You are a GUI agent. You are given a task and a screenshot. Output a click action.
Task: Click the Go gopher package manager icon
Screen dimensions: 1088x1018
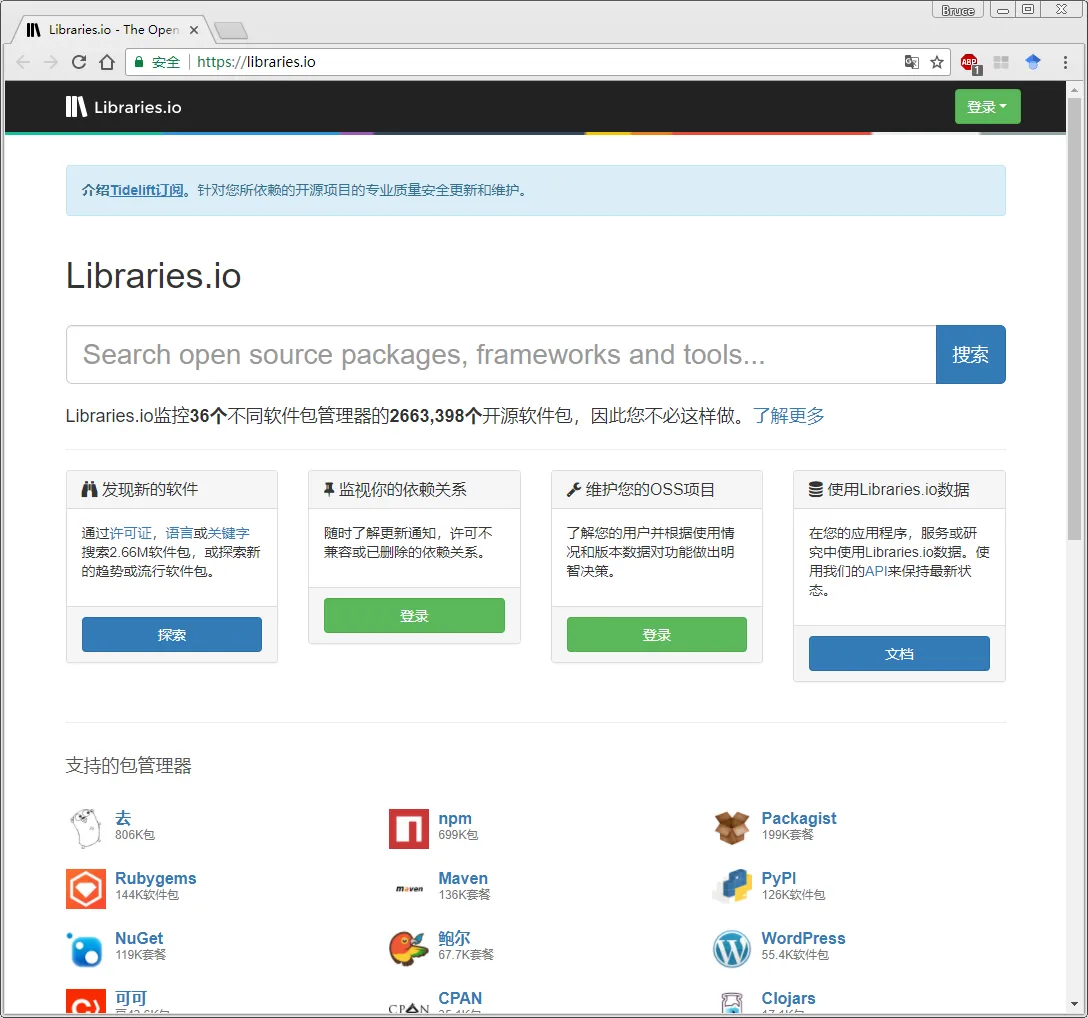pos(86,828)
